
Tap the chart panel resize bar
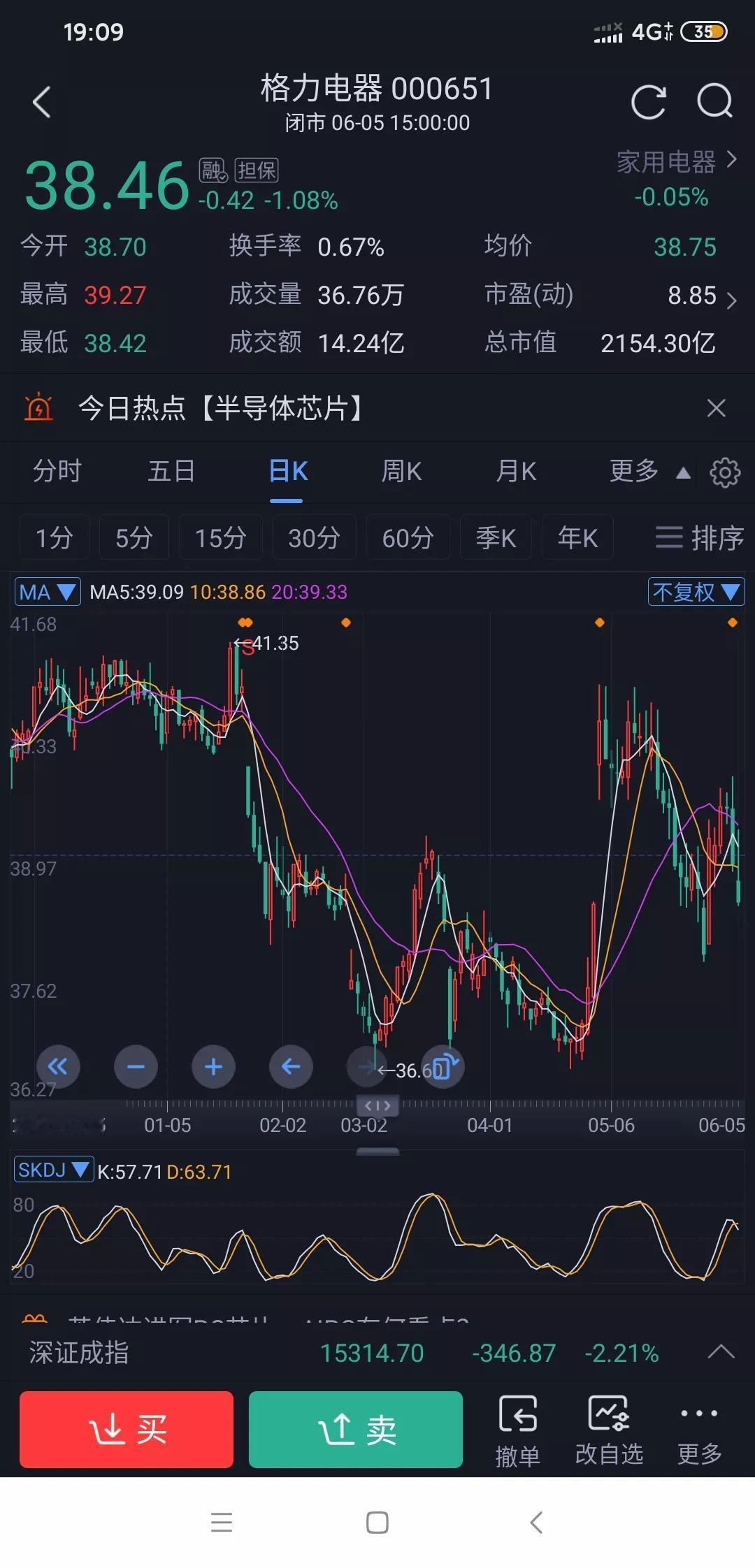pos(377,1151)
